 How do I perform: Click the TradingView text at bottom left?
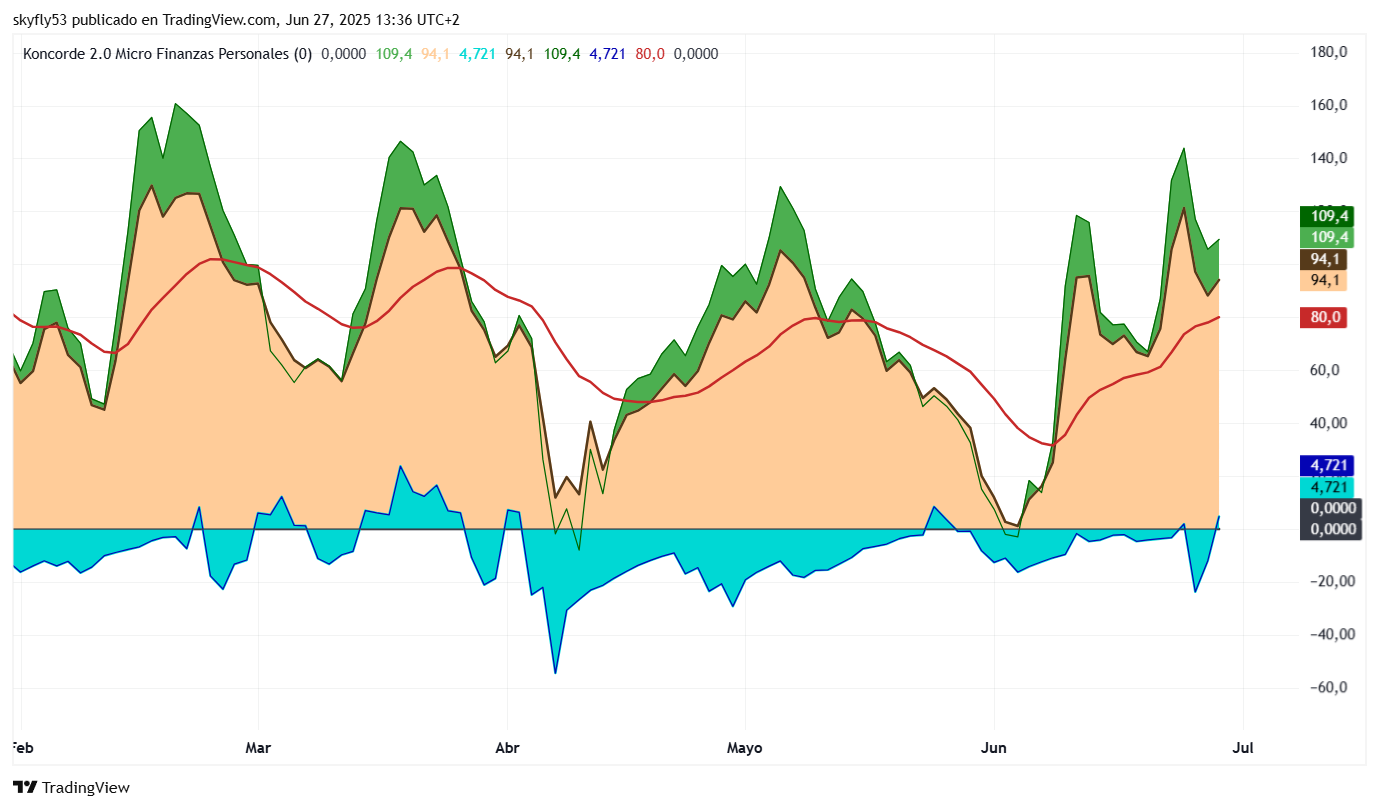coord(86,788)
